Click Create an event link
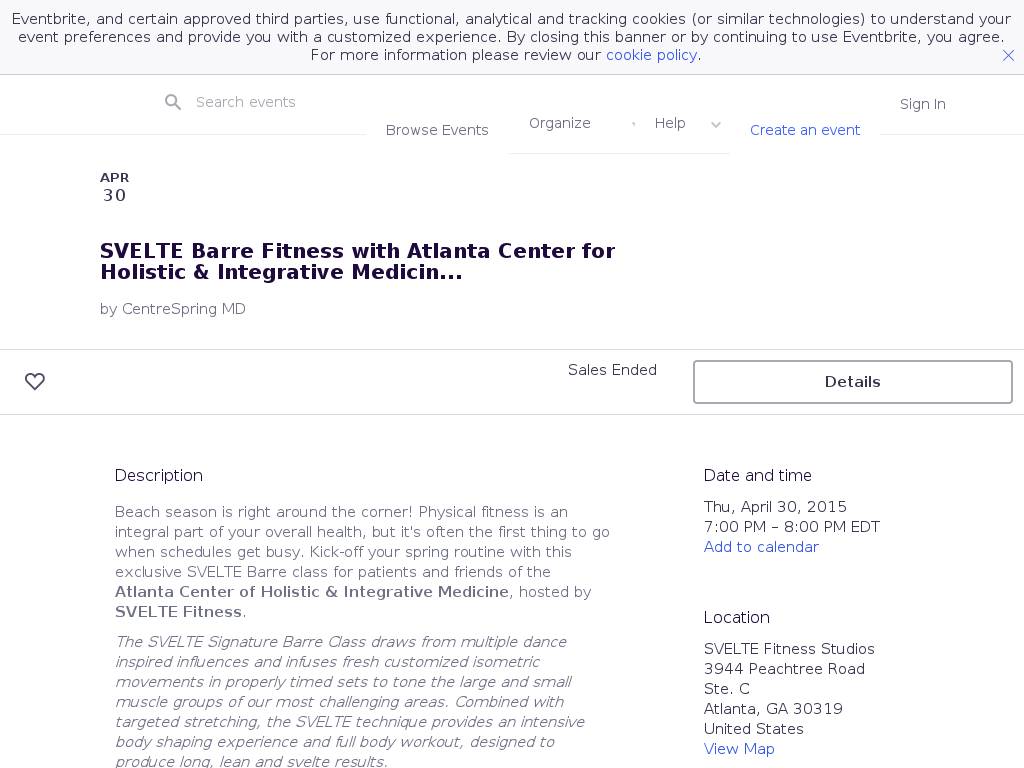Image resolution: width=1024 pixels, height=768 pixels. [805, 130]
